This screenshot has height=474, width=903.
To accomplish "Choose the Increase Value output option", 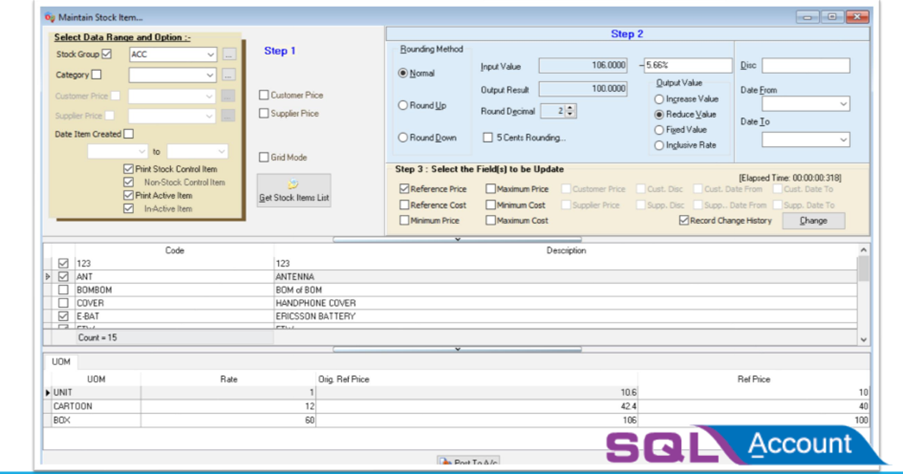I will [659, 99].
